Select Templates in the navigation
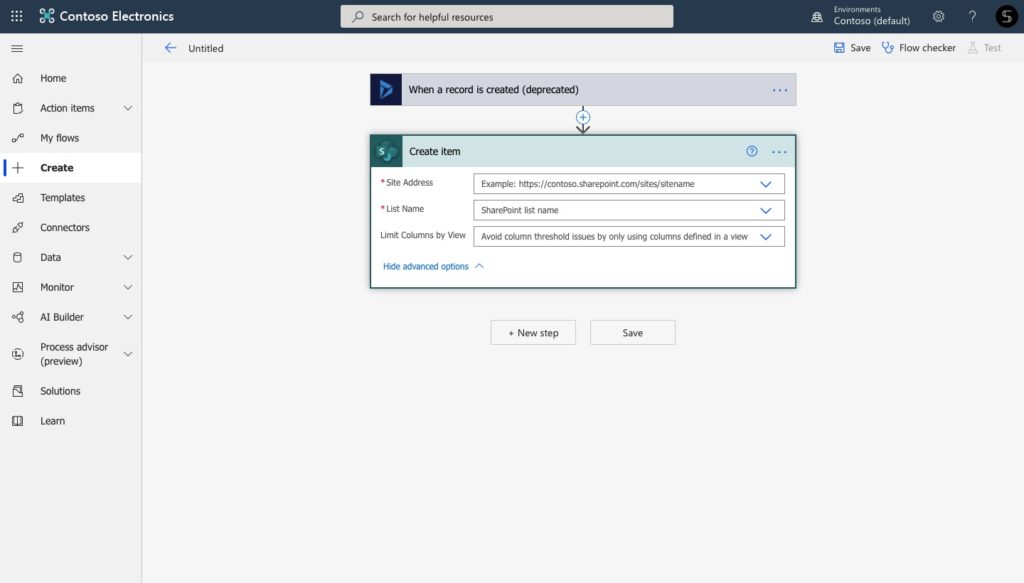Image resolution: width=1024 pixels, height=583 pixels. 63,198
